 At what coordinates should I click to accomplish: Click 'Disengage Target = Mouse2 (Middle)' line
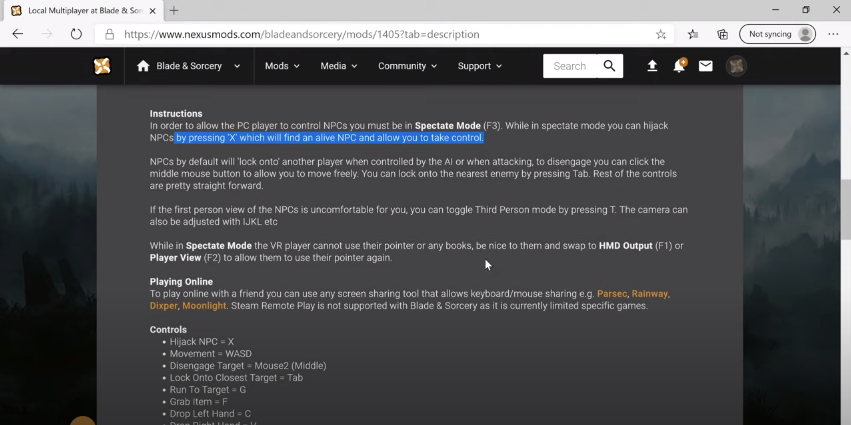[x=248, y=365]
